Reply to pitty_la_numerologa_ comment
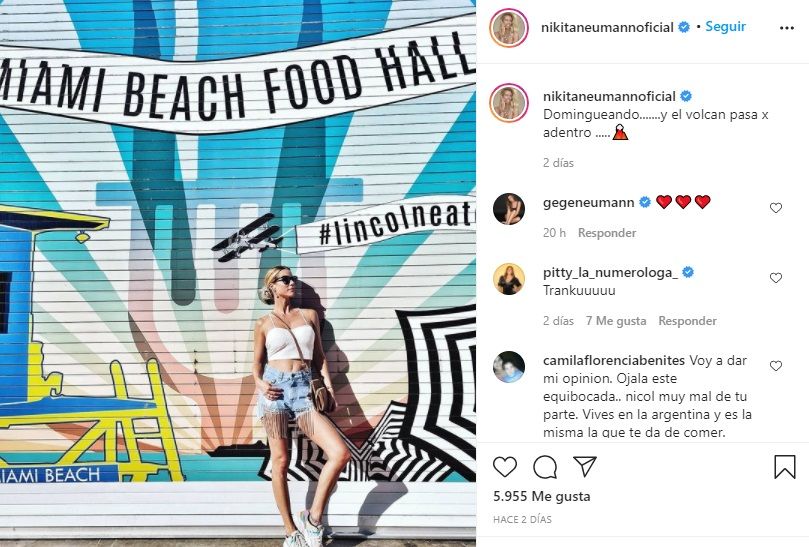This screenshot has height=547, width=809. click(x=687, y=321)
